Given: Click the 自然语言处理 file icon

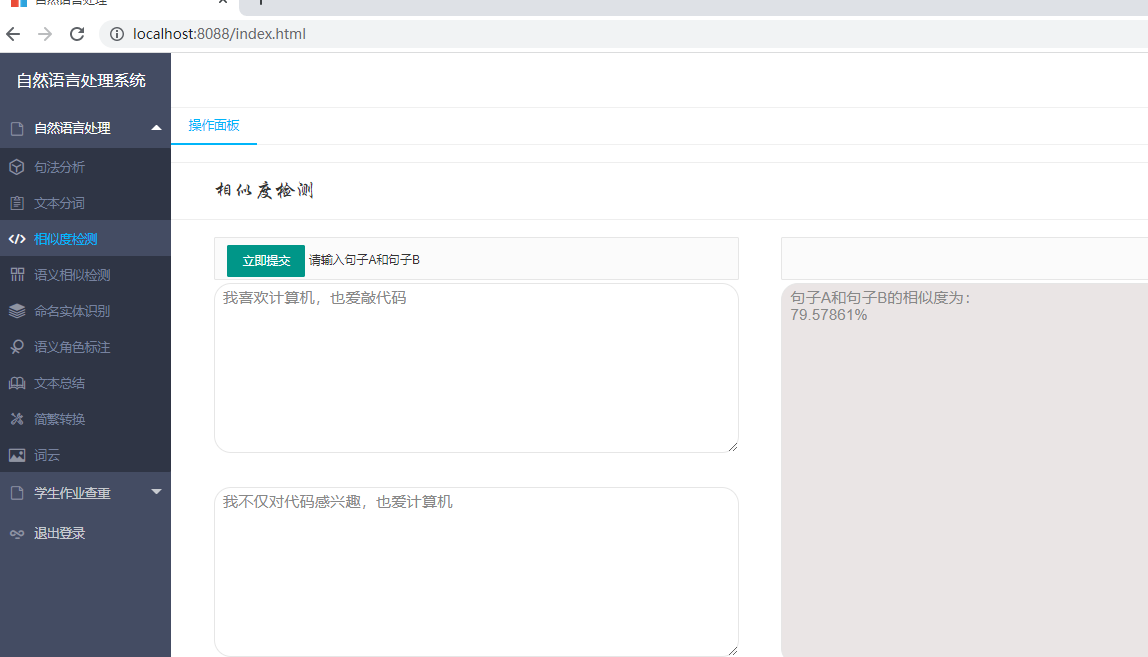Looking at the screenshot, I should [x=17, y=129].
